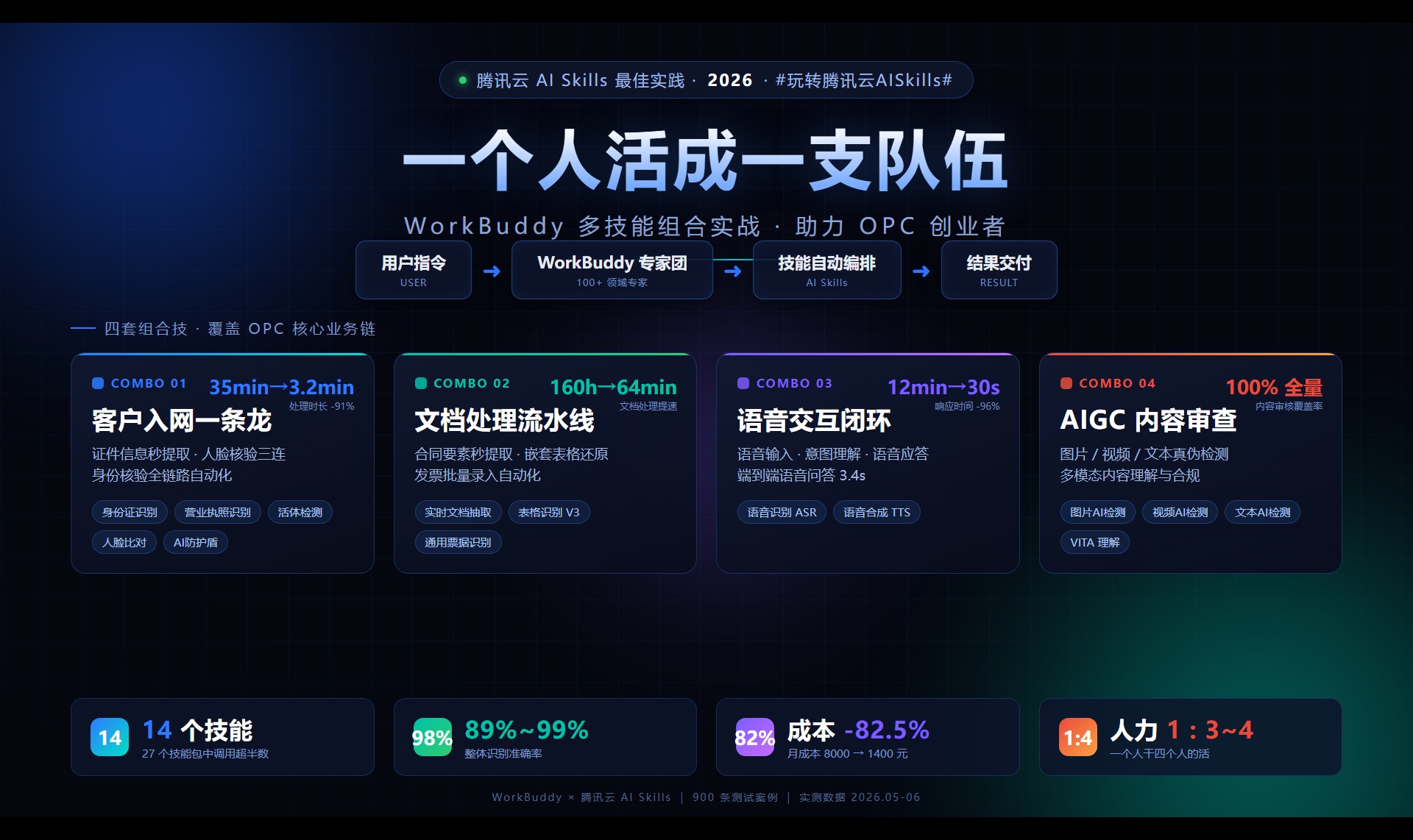Click the headline 一个人活成一支队伍
This screenshot has height=840, width=1413.
(x=705, y=160)
